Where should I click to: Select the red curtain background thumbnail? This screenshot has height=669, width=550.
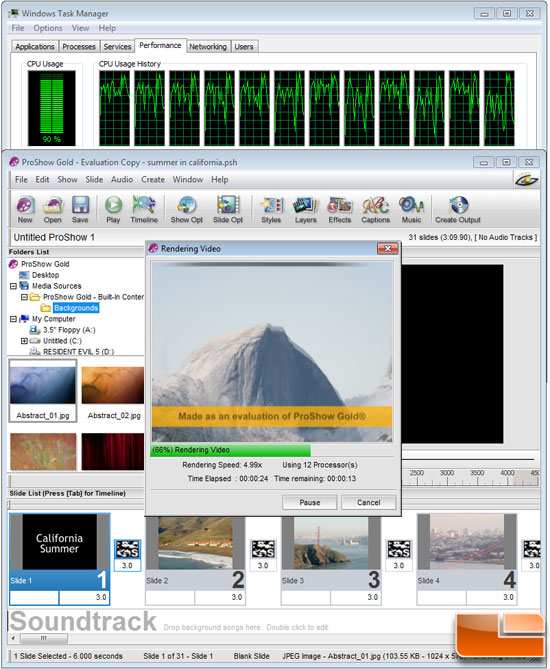pyautogui.click(x=113, y=452)
